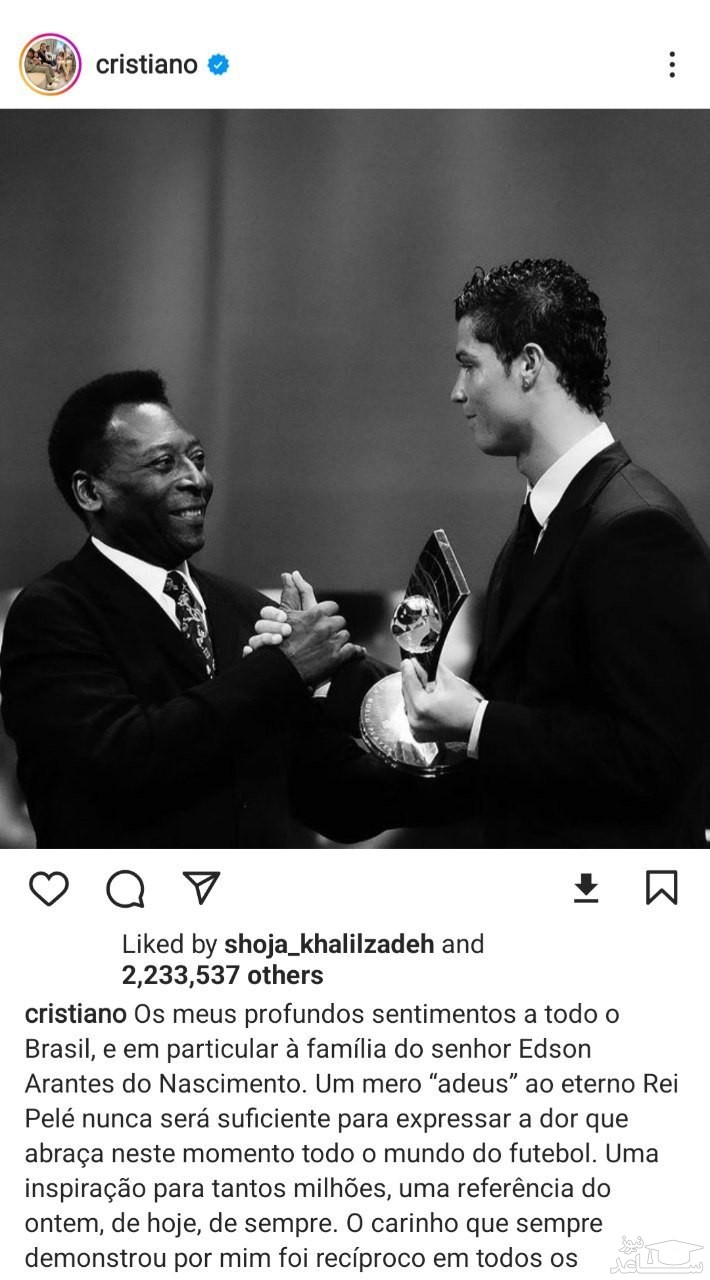
Task: Tap the clasped hands in the photo
Action: point(303,629)
